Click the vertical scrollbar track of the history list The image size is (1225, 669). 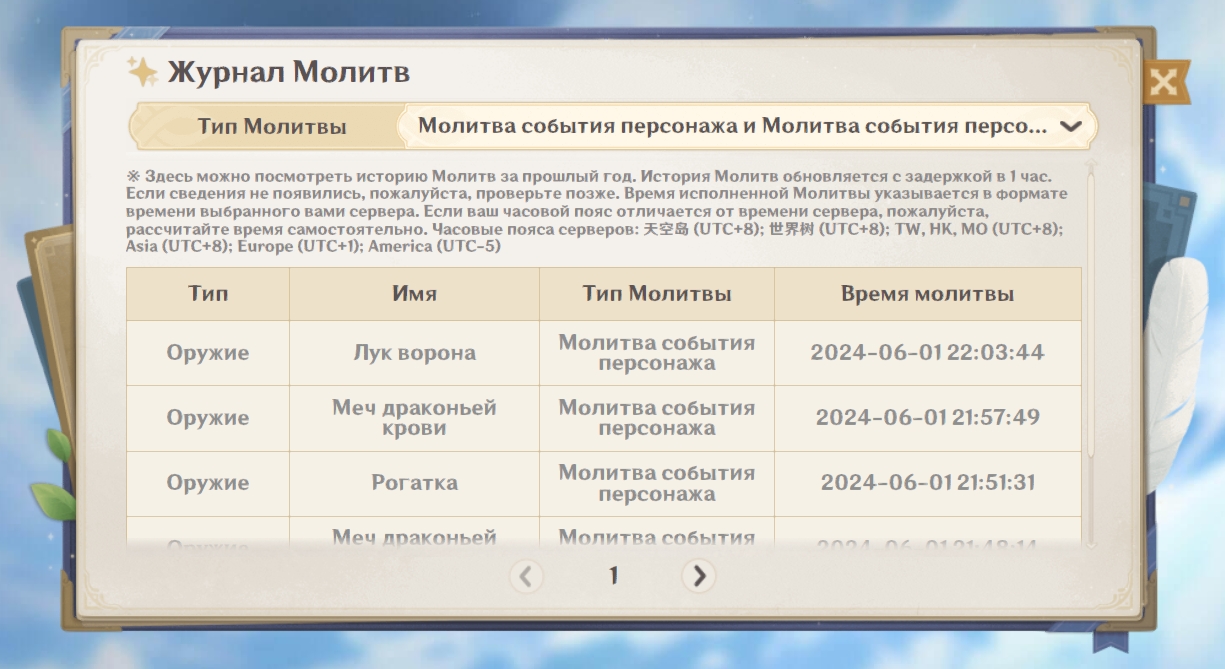pyautogui.click(x=1091, y=350)
